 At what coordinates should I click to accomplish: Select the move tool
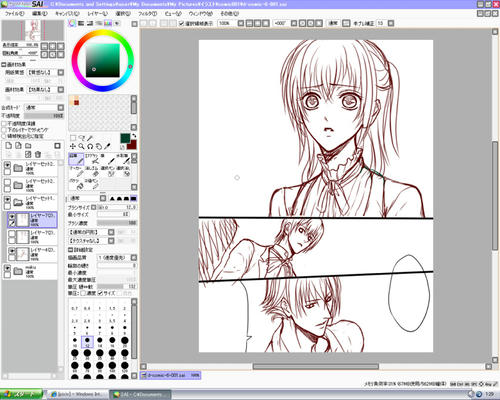tap(73, 146)
